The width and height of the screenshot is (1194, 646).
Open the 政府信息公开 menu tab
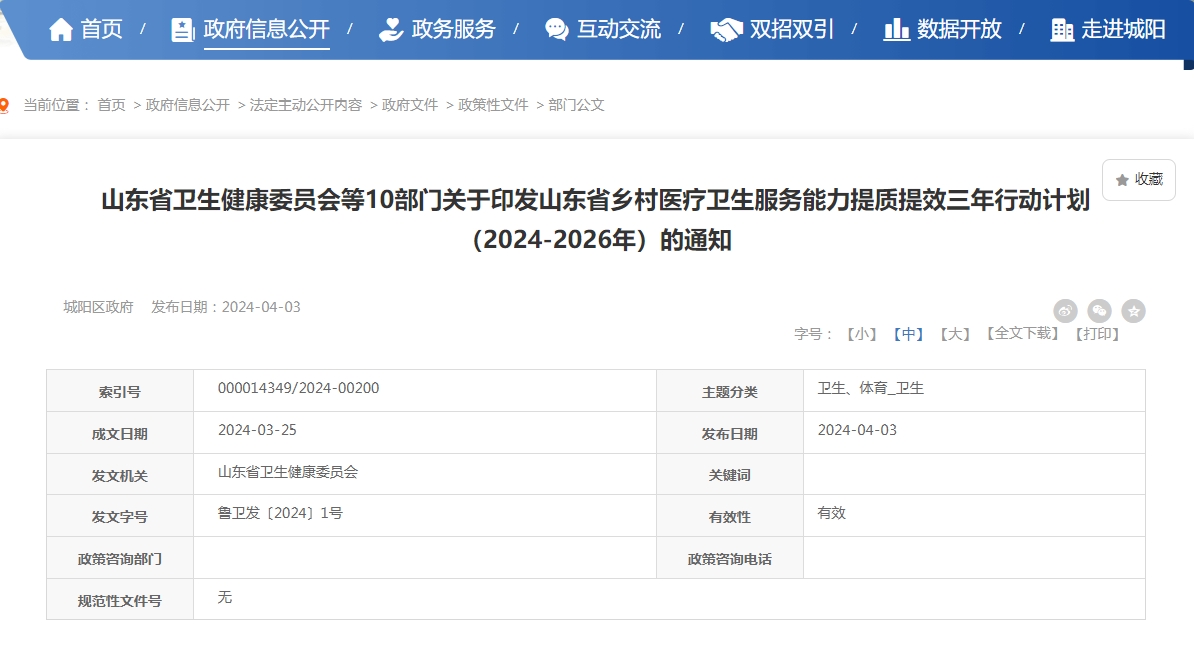click(266, 30)
